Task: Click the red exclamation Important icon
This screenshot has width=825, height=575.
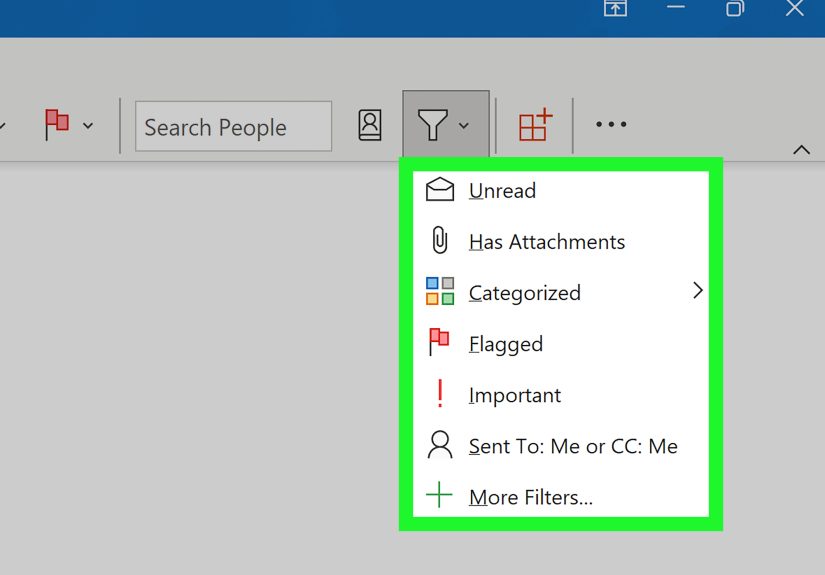Action: pyautogui.click(x=440, y=394)
